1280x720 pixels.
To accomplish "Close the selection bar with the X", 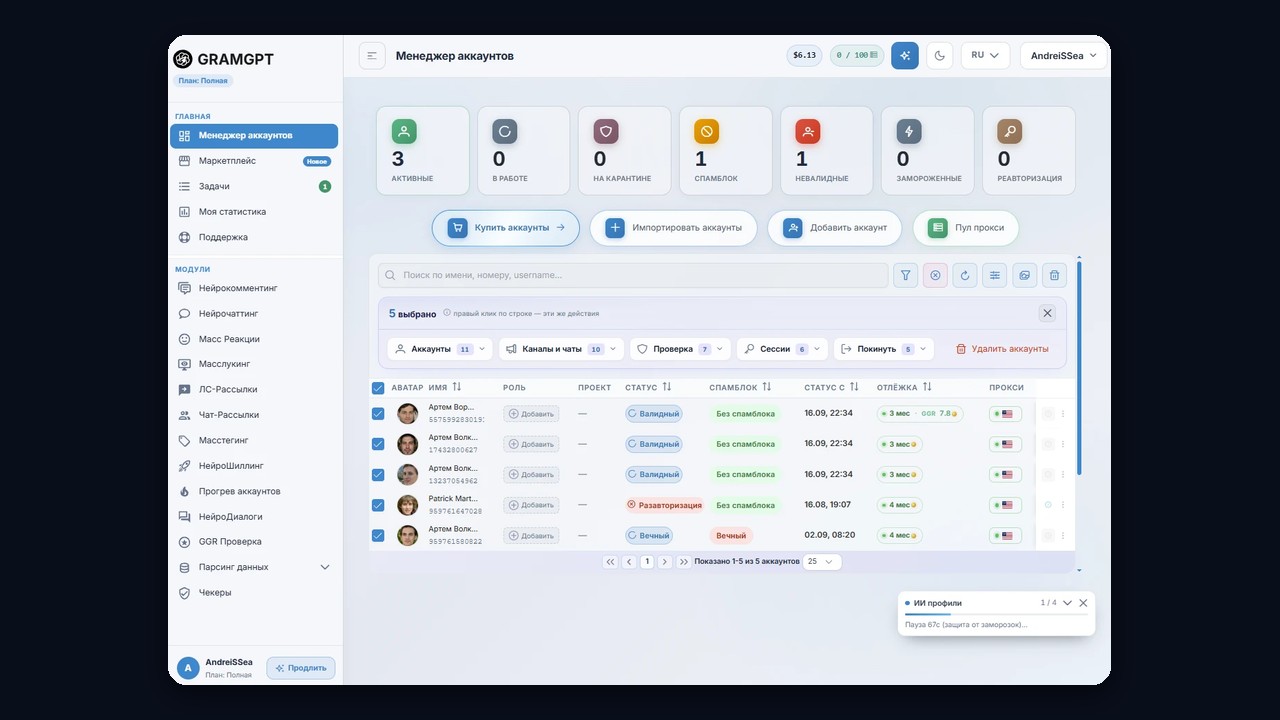I will click(1047, 313).
